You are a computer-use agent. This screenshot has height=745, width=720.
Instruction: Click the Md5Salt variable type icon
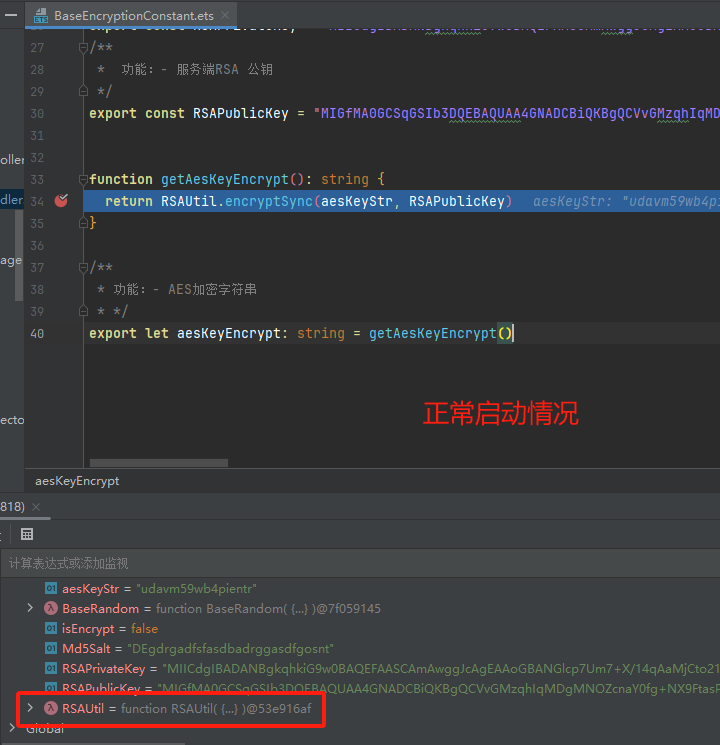click(x=51, y=648)
